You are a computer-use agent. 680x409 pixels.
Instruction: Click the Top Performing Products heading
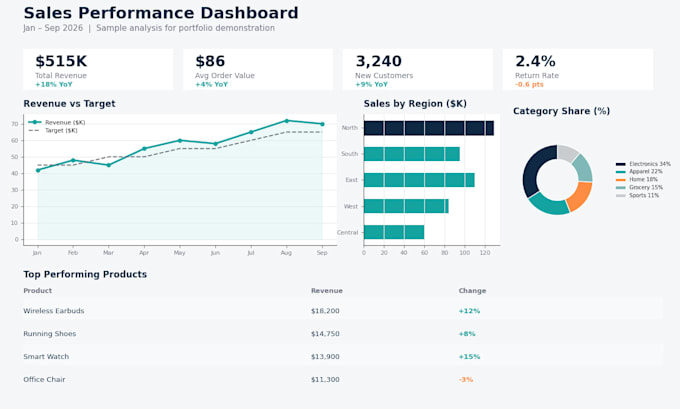(x=85, y=274)
